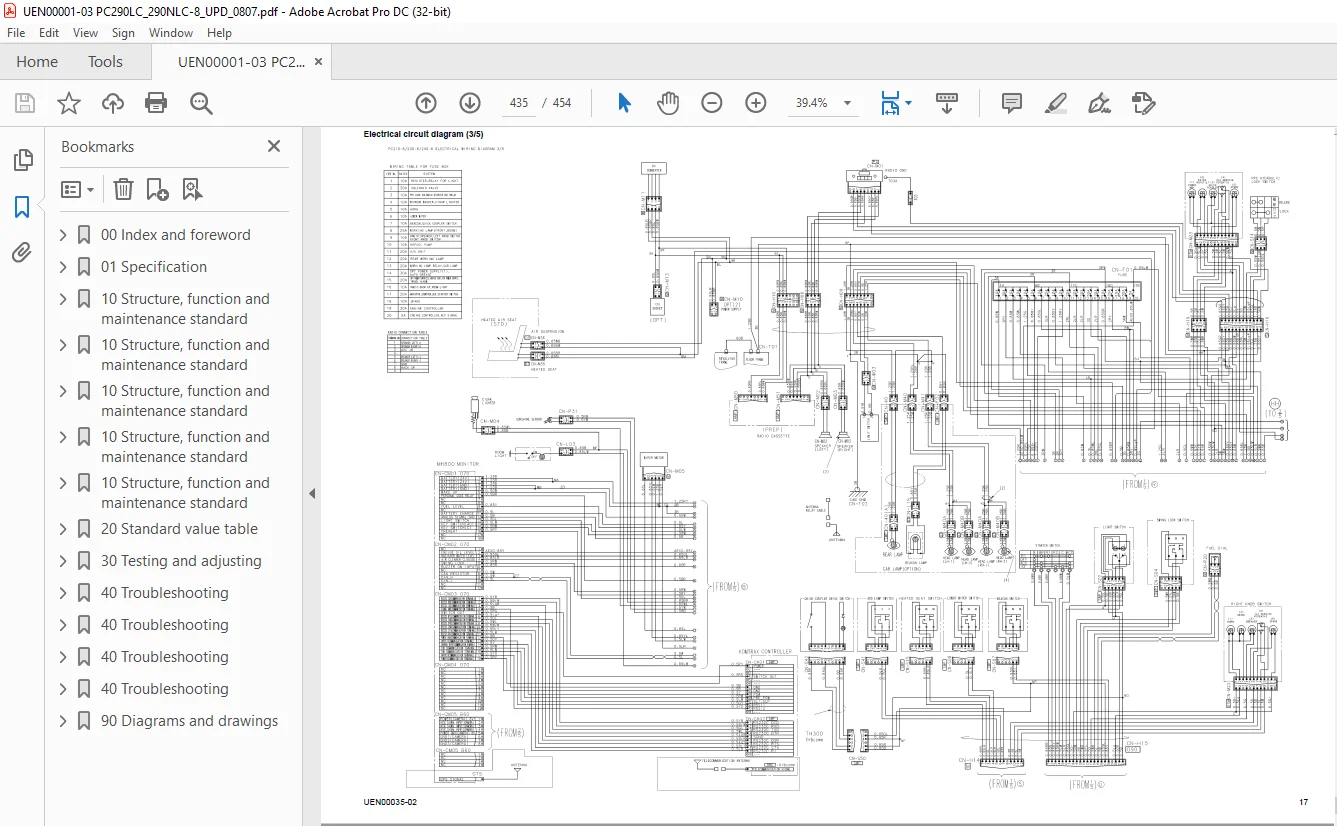Open the Bookmarks panel icon in the sidebar
The height and width of the screenshot is (826, 1337).
(x=22, y=207)
